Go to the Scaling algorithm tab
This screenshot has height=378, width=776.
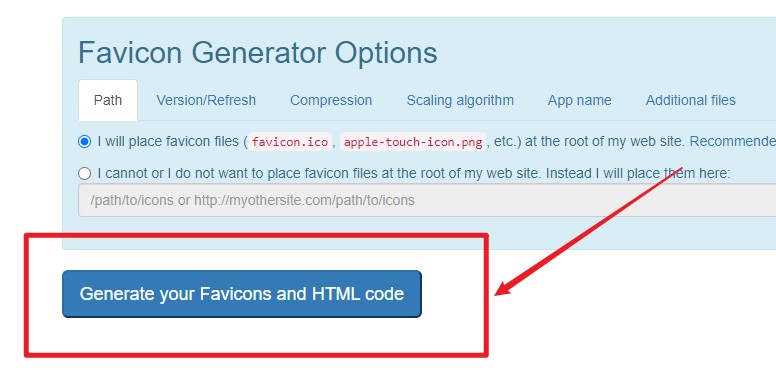pos(460,100)
